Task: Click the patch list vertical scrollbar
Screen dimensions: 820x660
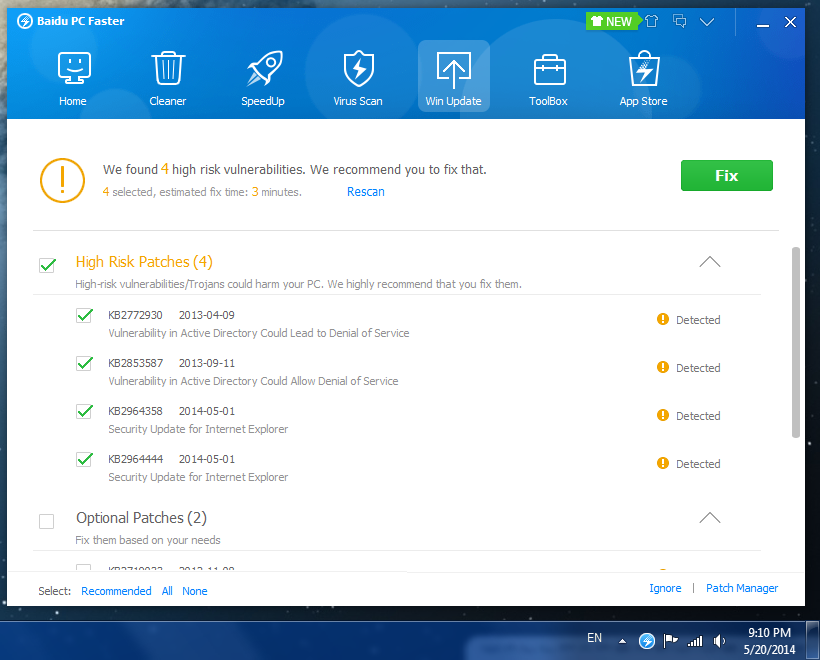Action: [x=795, y=343]
